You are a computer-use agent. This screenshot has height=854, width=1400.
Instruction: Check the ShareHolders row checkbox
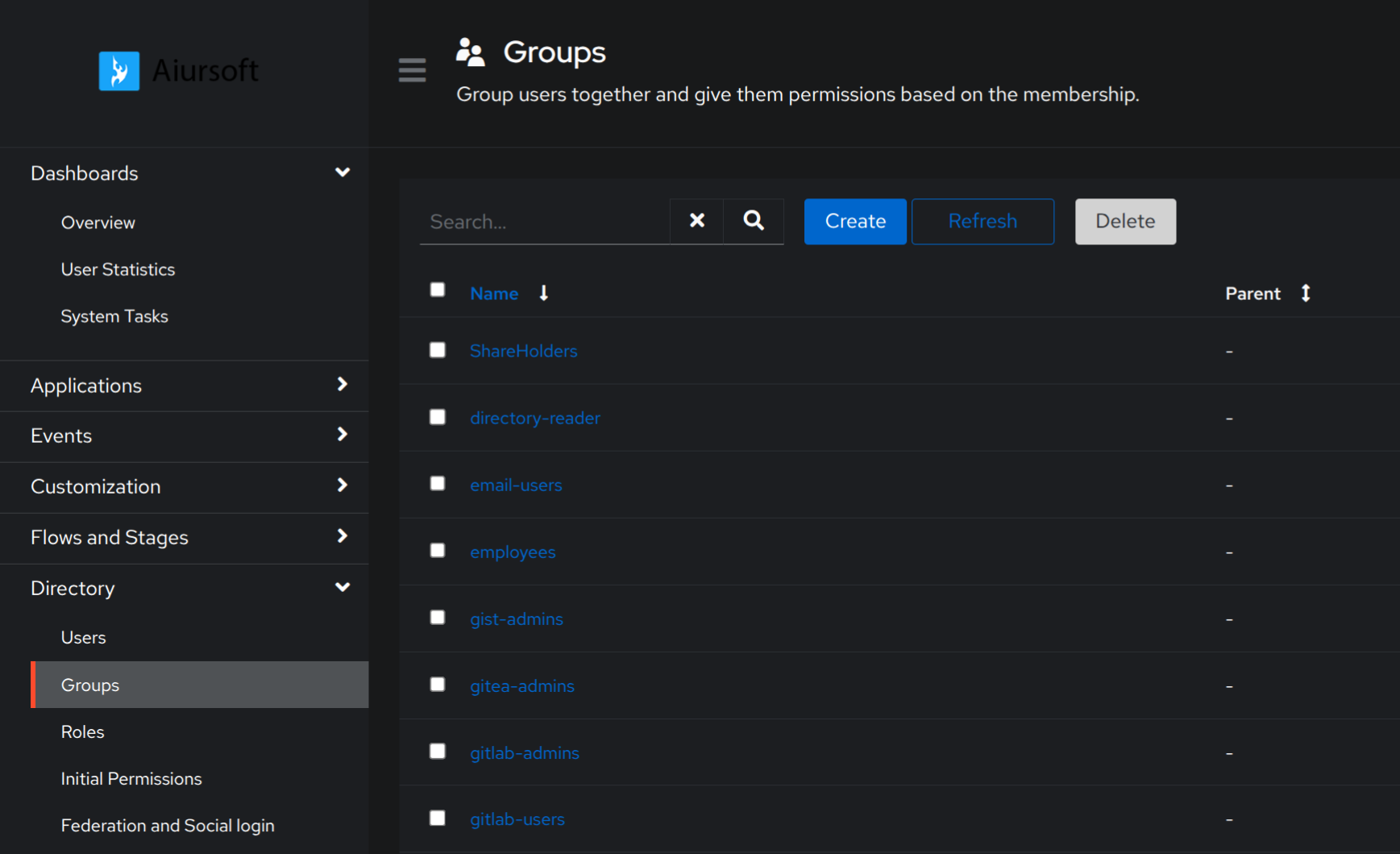438,350
